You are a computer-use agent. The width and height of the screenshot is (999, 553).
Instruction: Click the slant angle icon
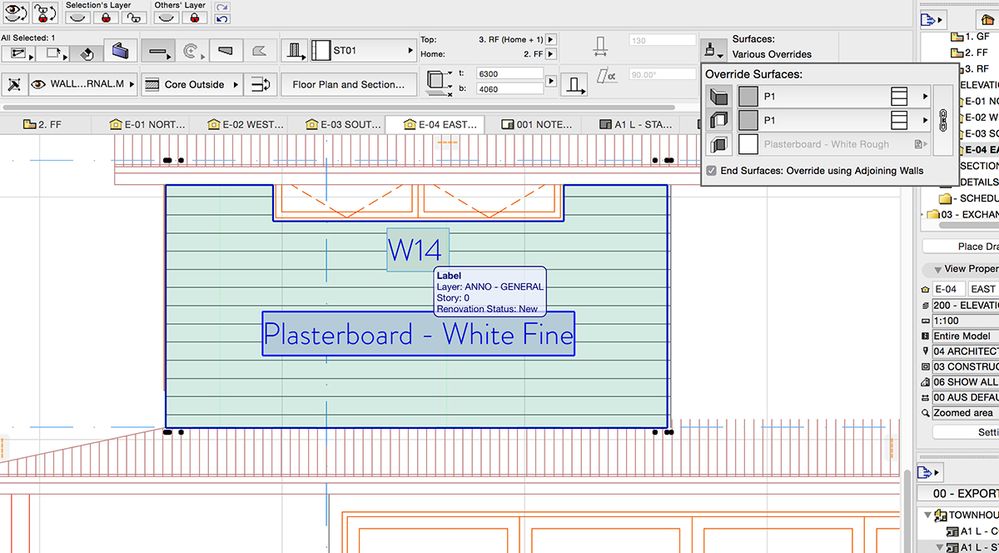coord(606,76)
